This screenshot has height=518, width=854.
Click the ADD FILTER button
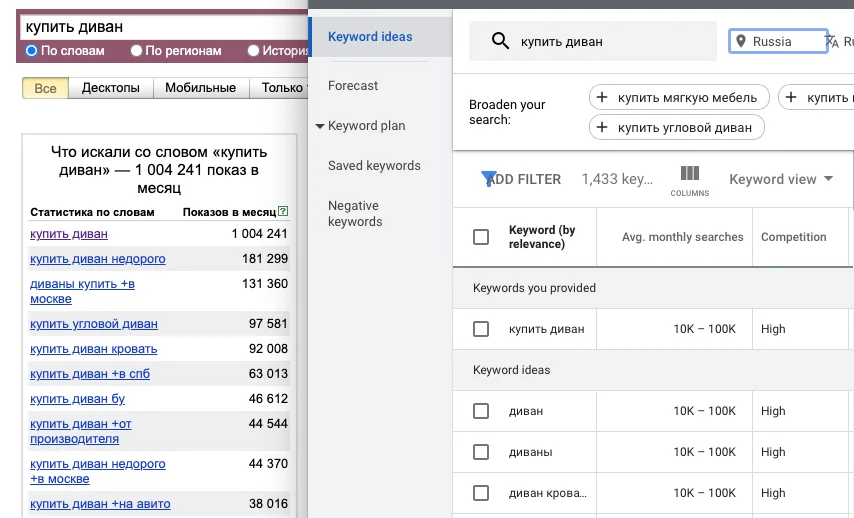523,179
